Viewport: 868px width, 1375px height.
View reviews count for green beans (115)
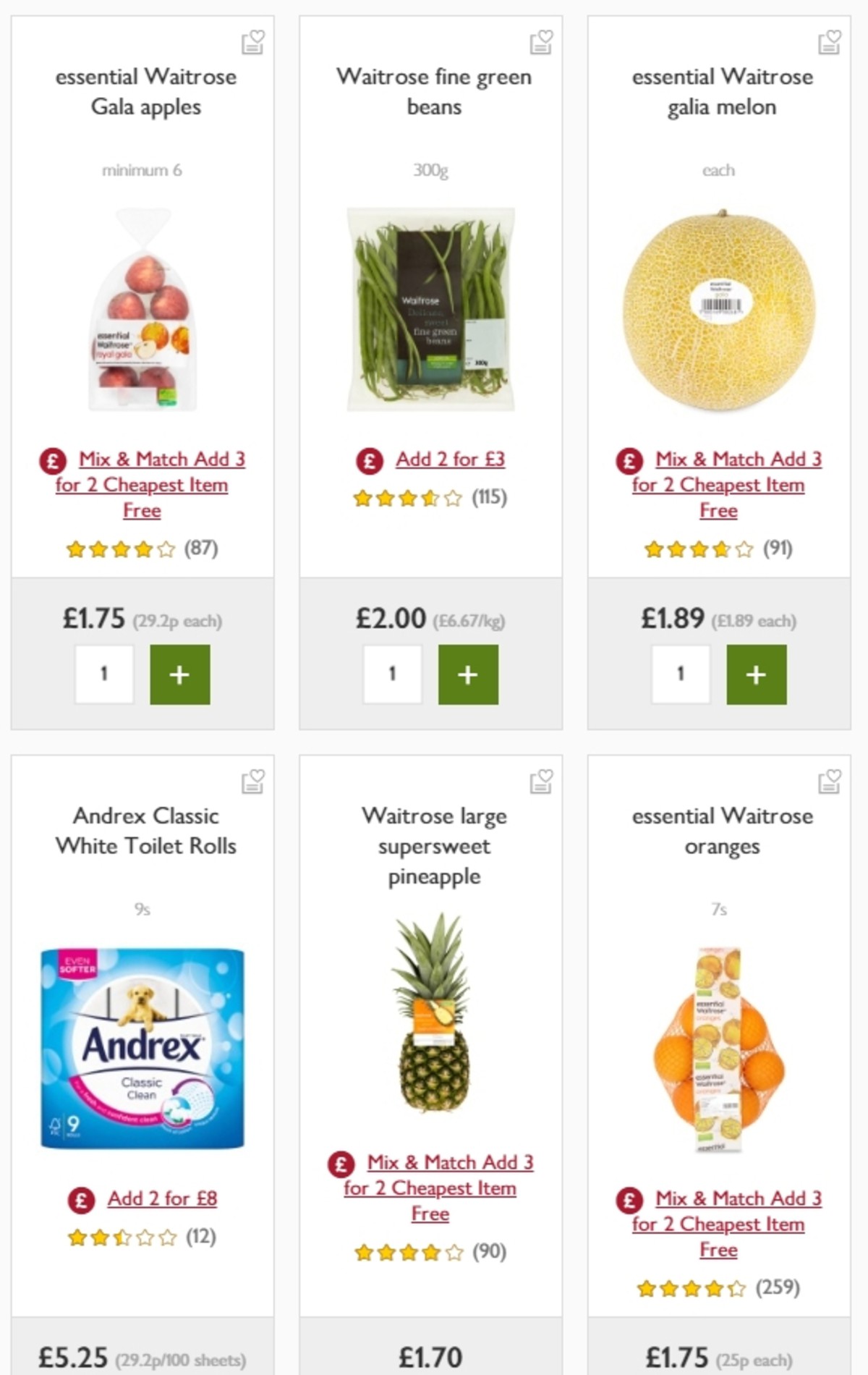[x=491, y=498]
